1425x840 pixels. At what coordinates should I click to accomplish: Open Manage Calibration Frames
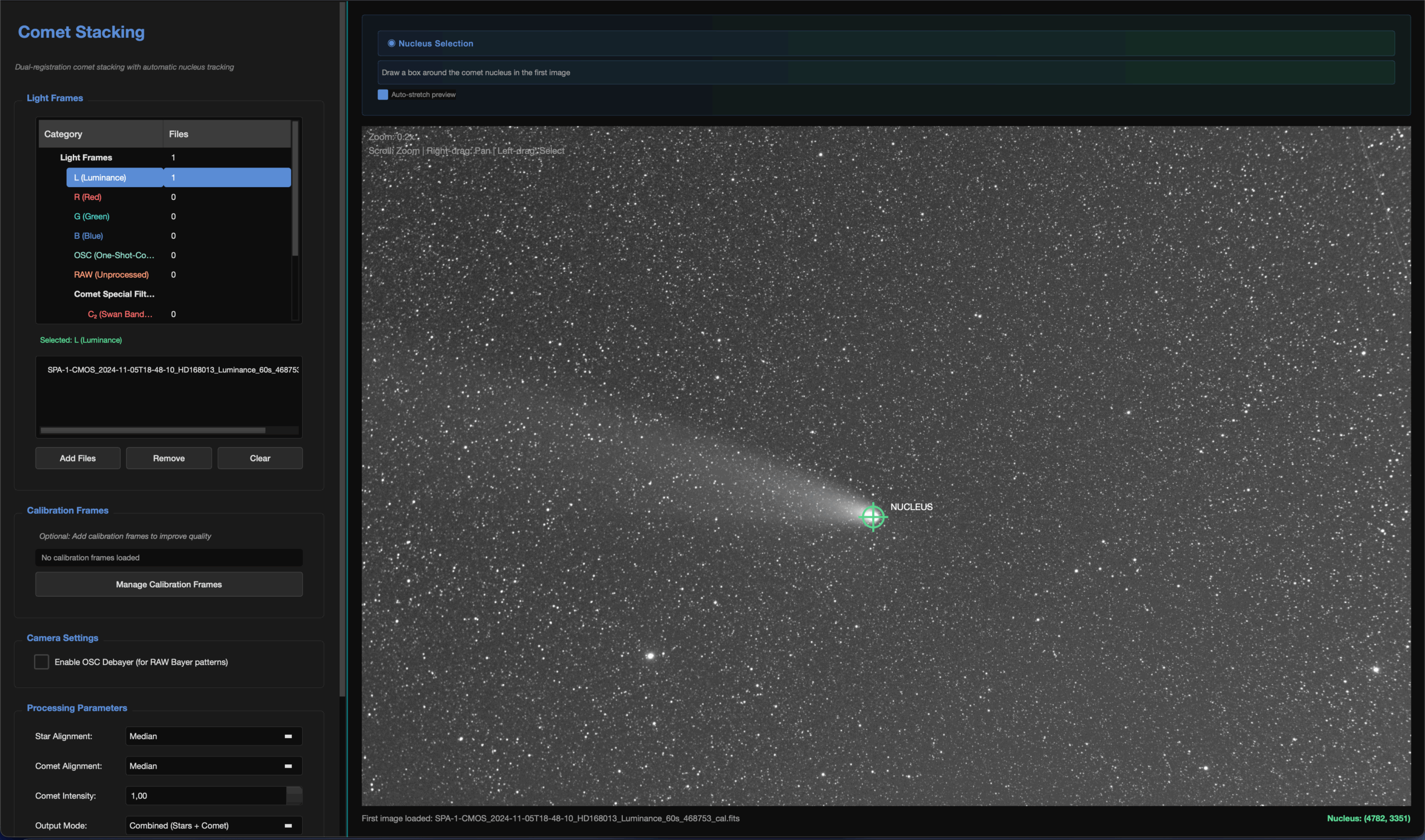click(x=168, y=584)
